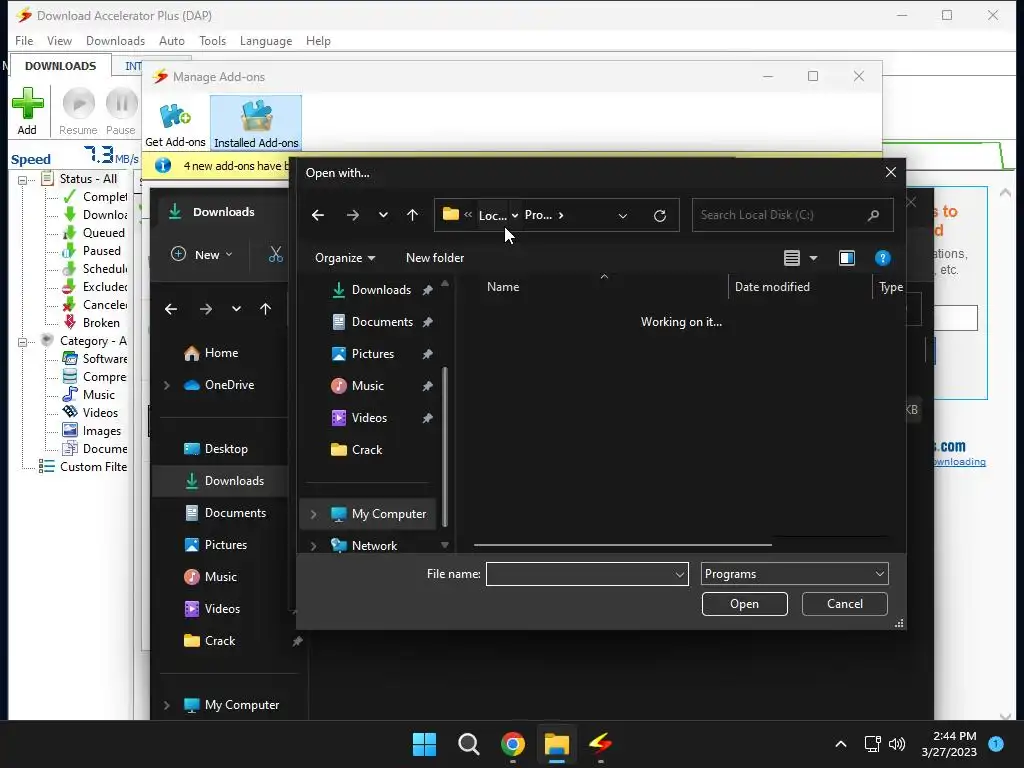Viewport: 1024px width, 768px height.
Task: Select Videos in dialog sidebar
Action: point(369,418)
